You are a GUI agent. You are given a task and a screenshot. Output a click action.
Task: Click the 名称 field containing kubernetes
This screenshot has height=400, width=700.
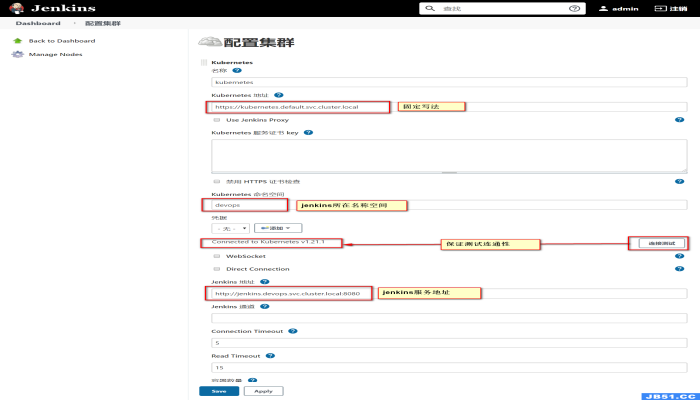(449, 82)
